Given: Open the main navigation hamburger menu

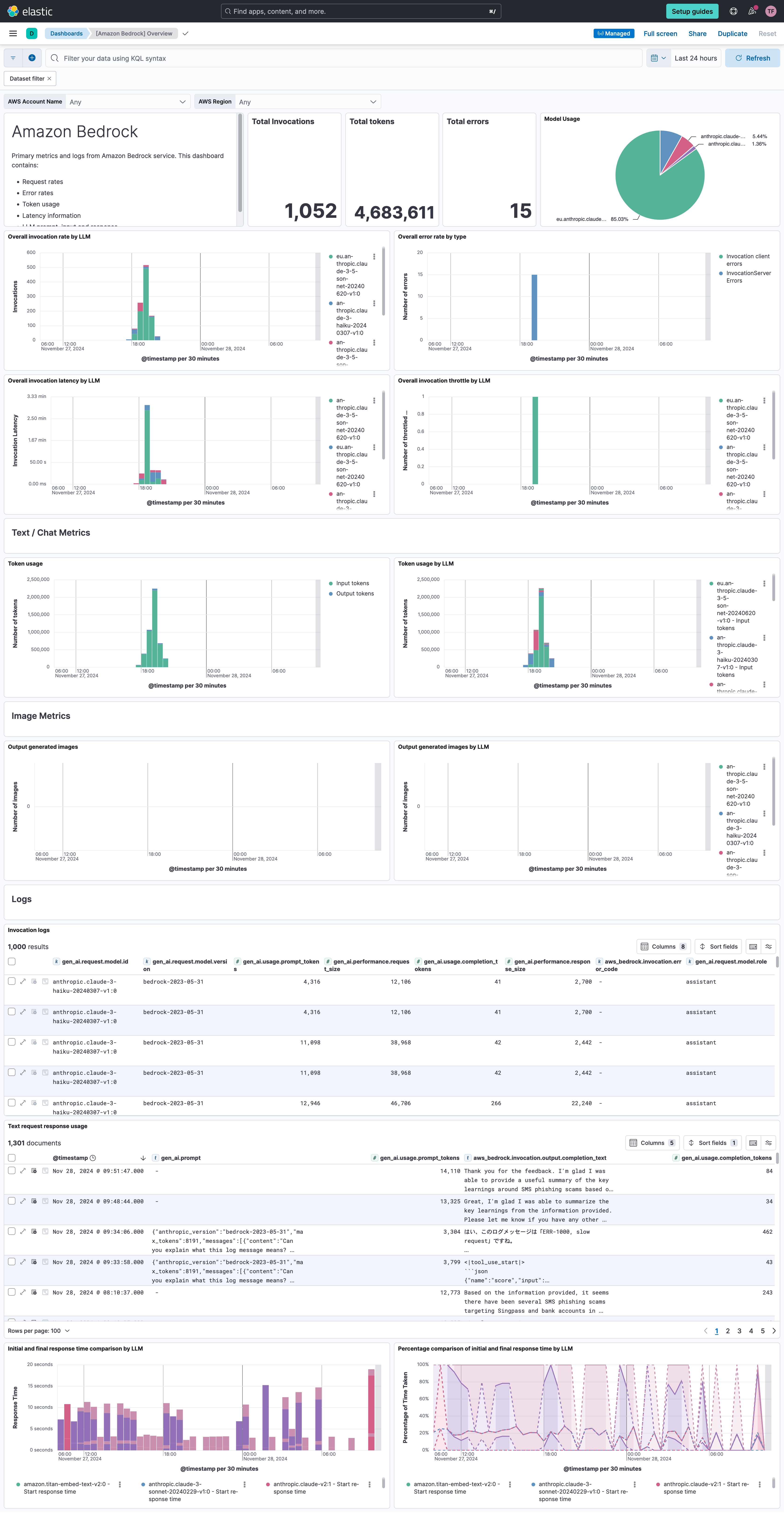Looking at the screenshot, I should [12, 33].
